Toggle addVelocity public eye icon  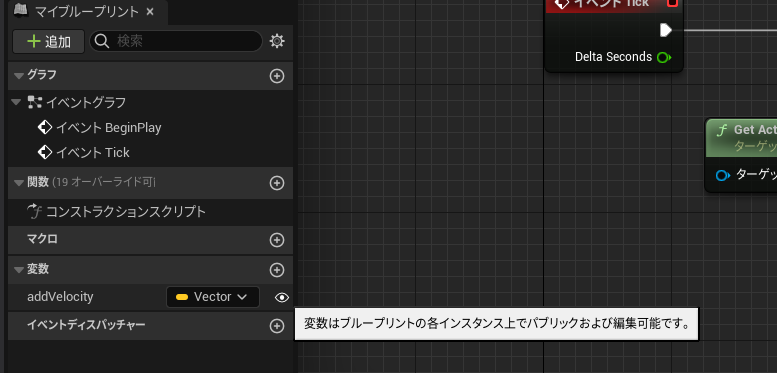[x=281, y=297]
